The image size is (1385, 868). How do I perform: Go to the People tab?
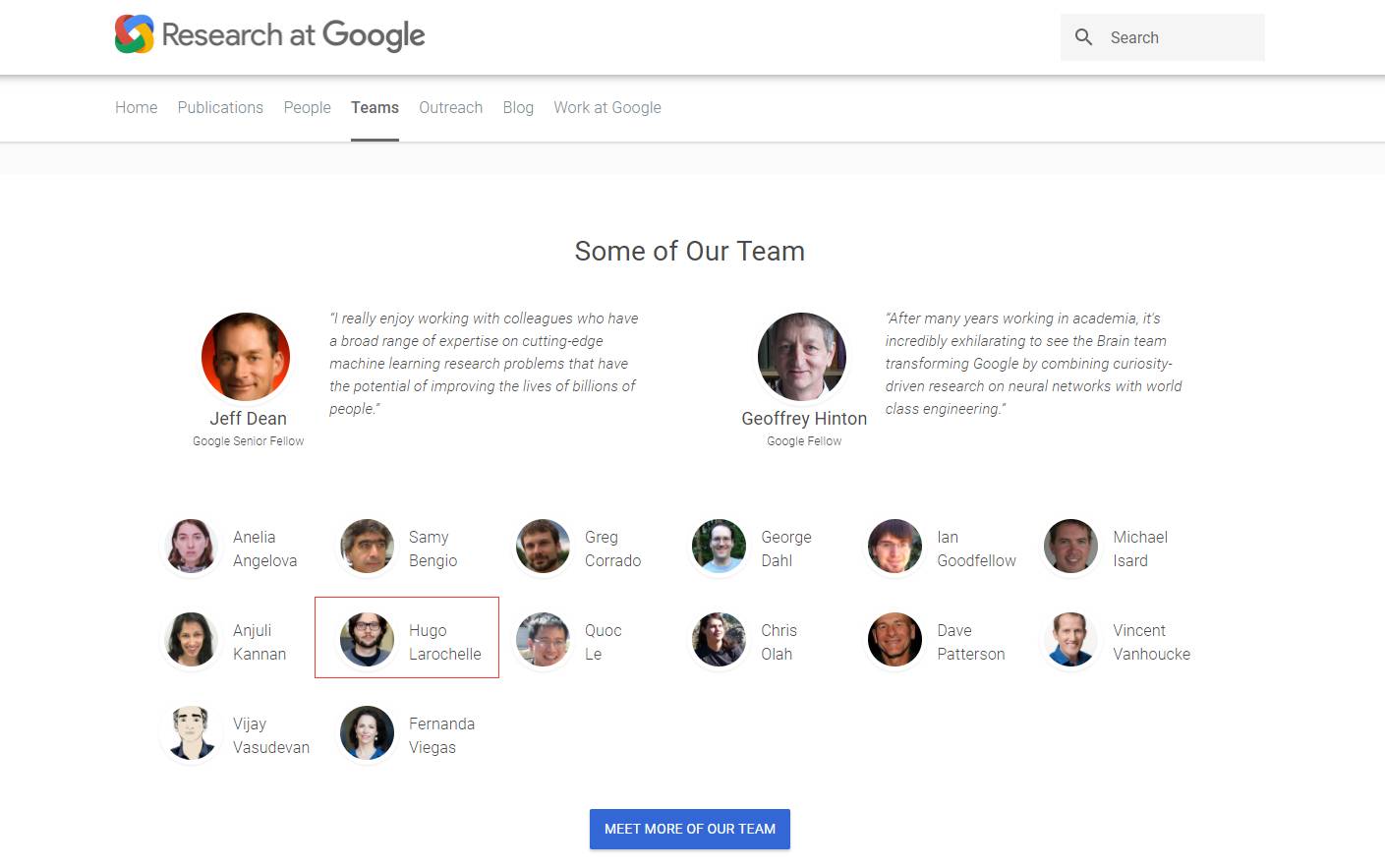(x=307, y=107)
